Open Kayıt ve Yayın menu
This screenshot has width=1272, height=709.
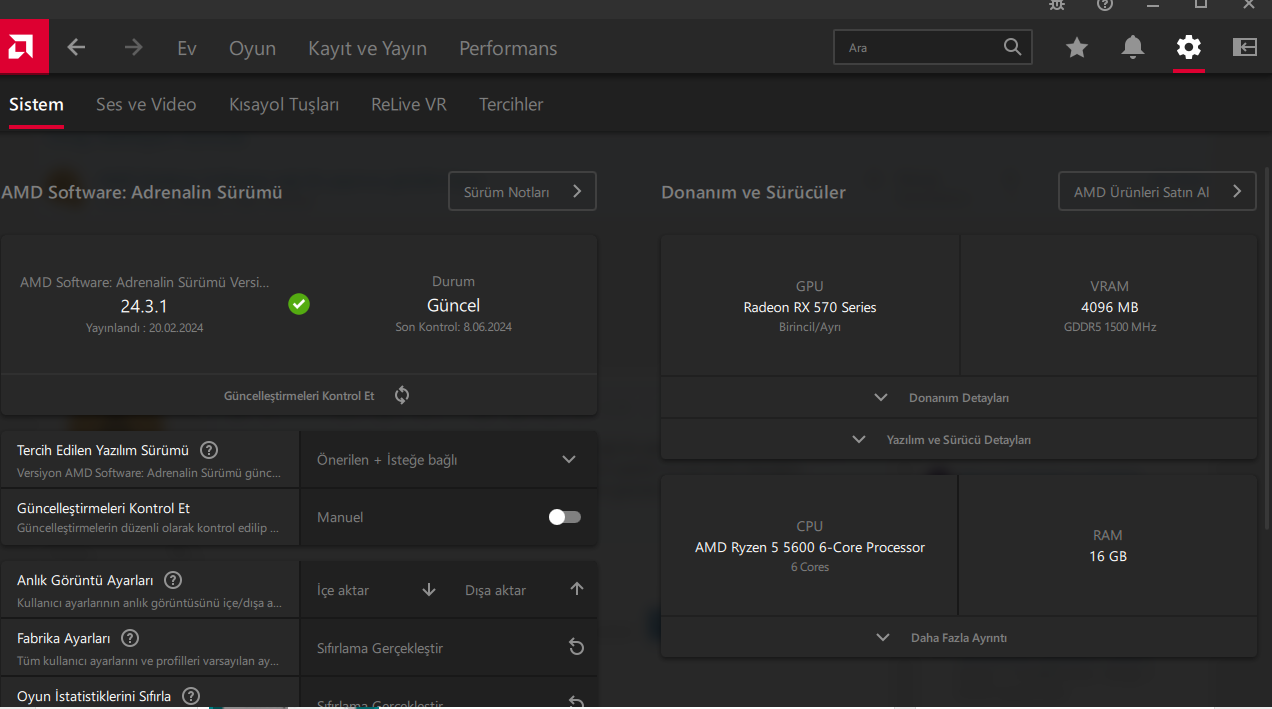(x=367, y=48)
